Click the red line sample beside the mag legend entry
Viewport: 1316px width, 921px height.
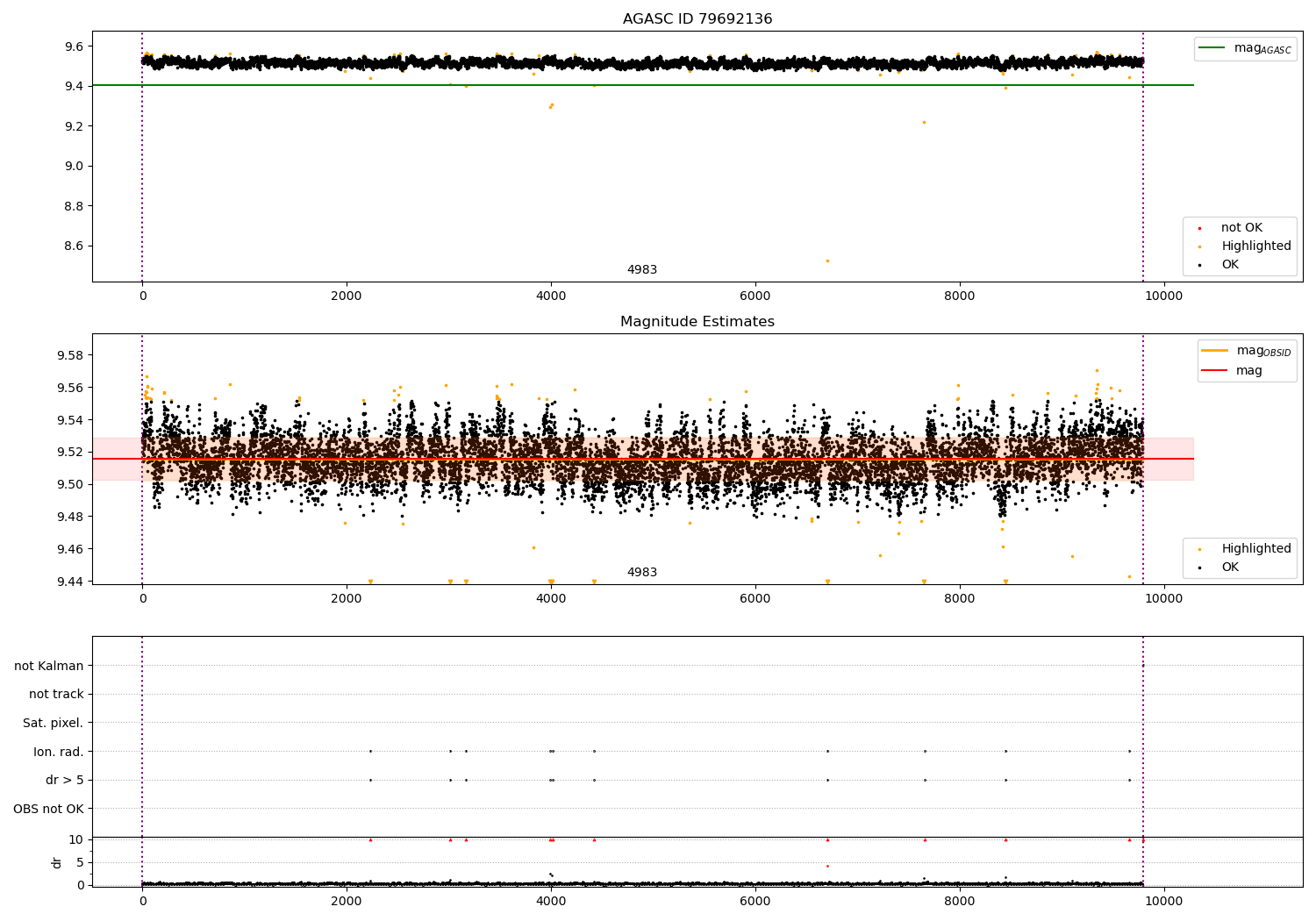tap(1215, 371)
